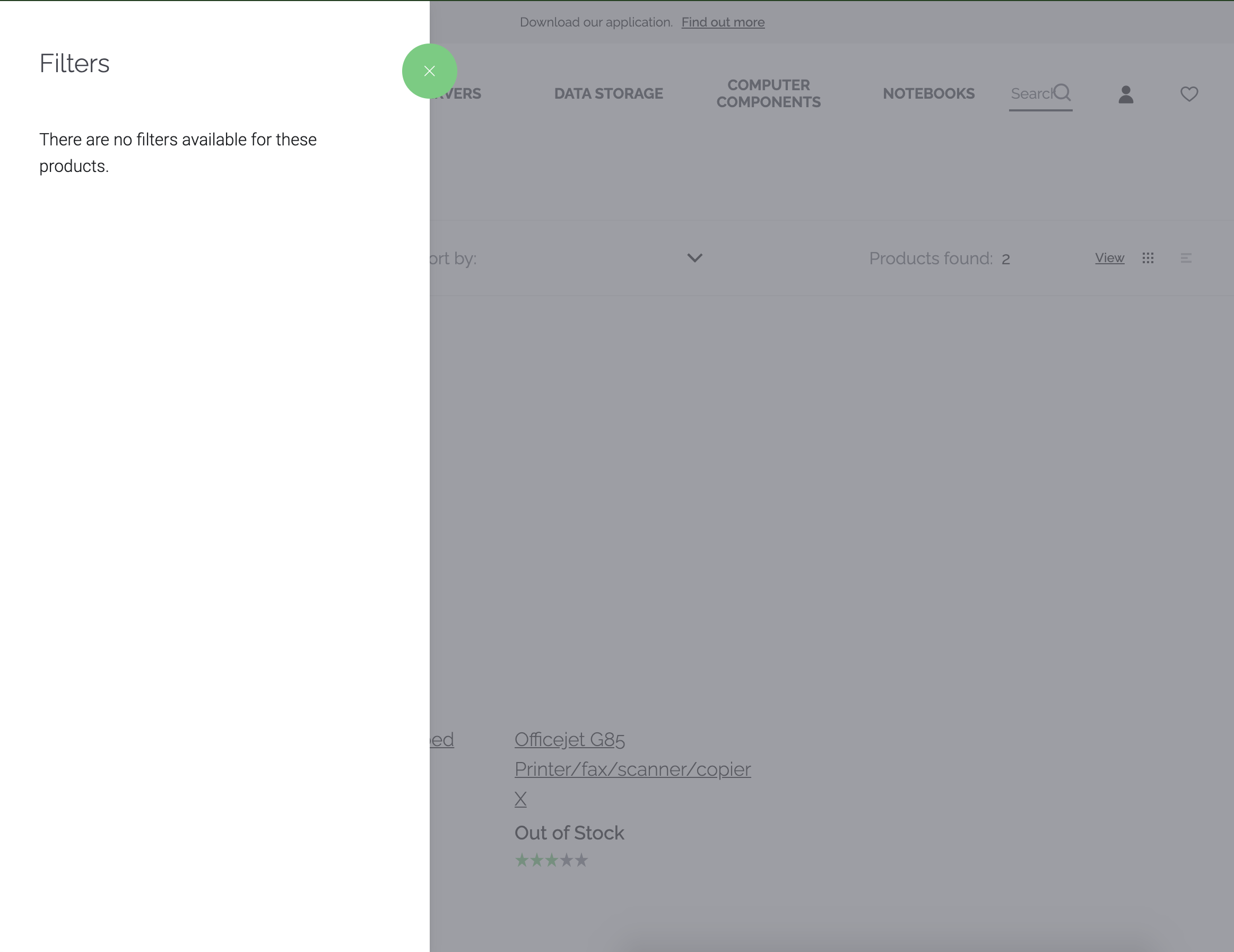Image resolution: width=1234 pixels, height=952 pixels.
Task: Collapse the Sort by selector
Action: click(696, 258)
